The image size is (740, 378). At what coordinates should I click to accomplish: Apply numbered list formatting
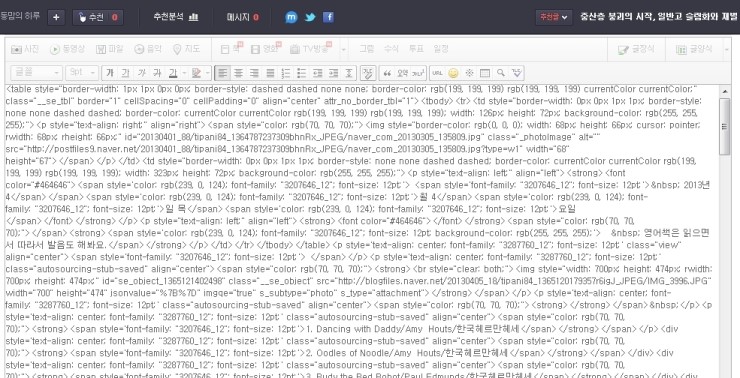(x=286, y=73)
